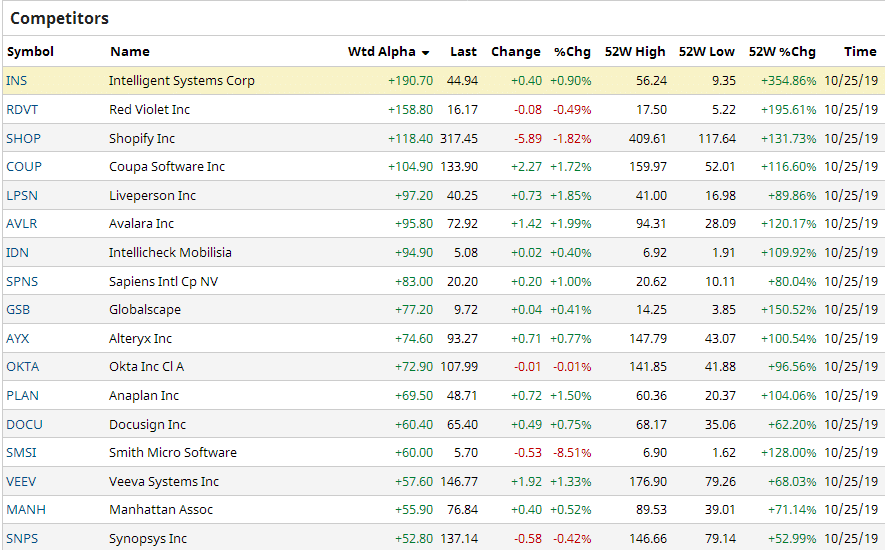Viewport: 885px width, 550px height.
Task: Sort table by Time column header
Action: pos(860,51)
